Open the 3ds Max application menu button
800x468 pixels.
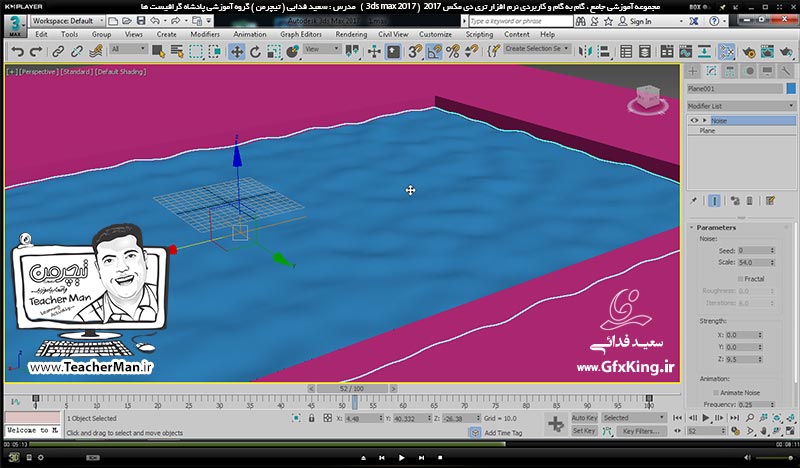pos(15,26)
